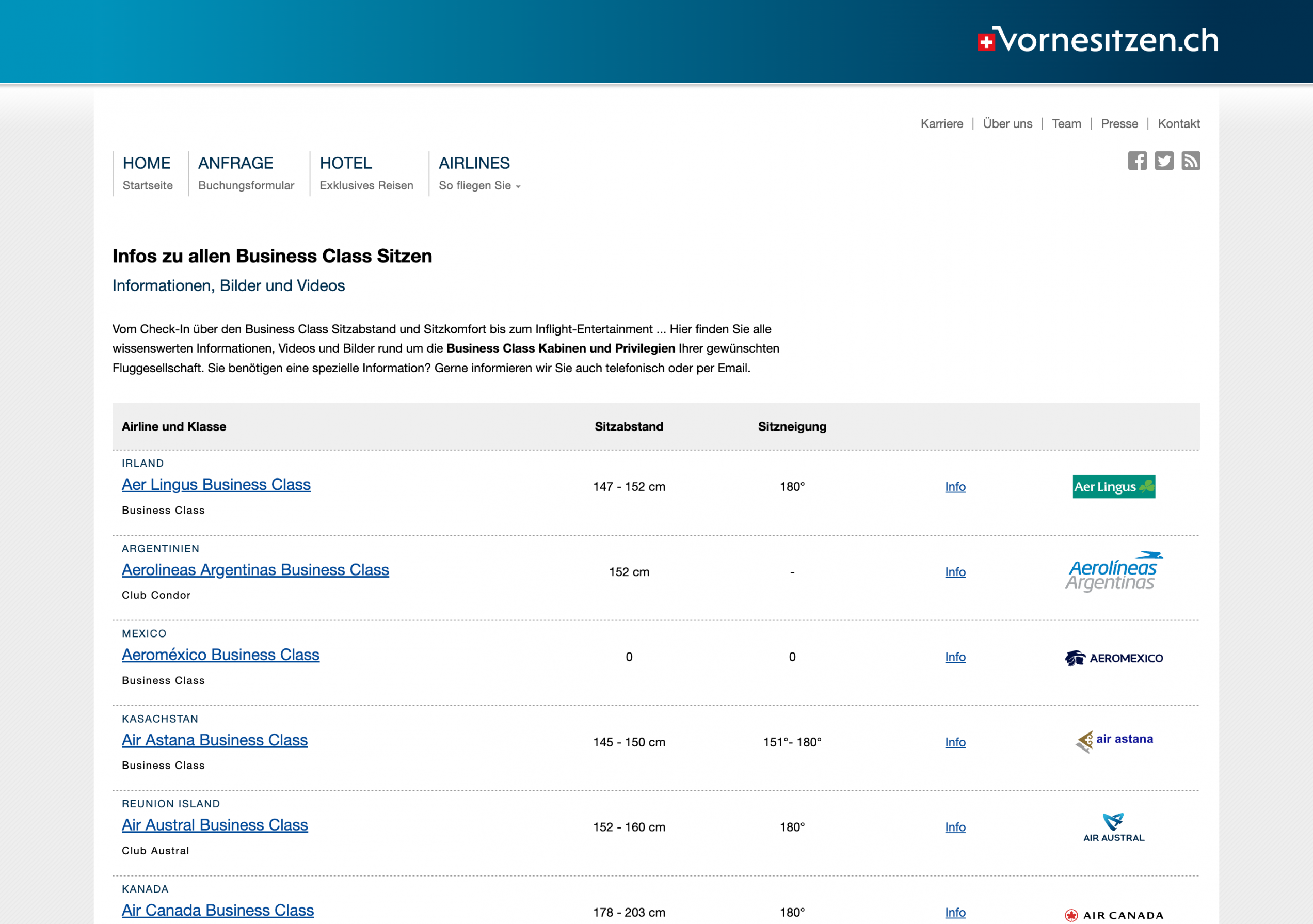
Task: Click the Aer Lingus logo image
Action: [x=1113, y=487]
